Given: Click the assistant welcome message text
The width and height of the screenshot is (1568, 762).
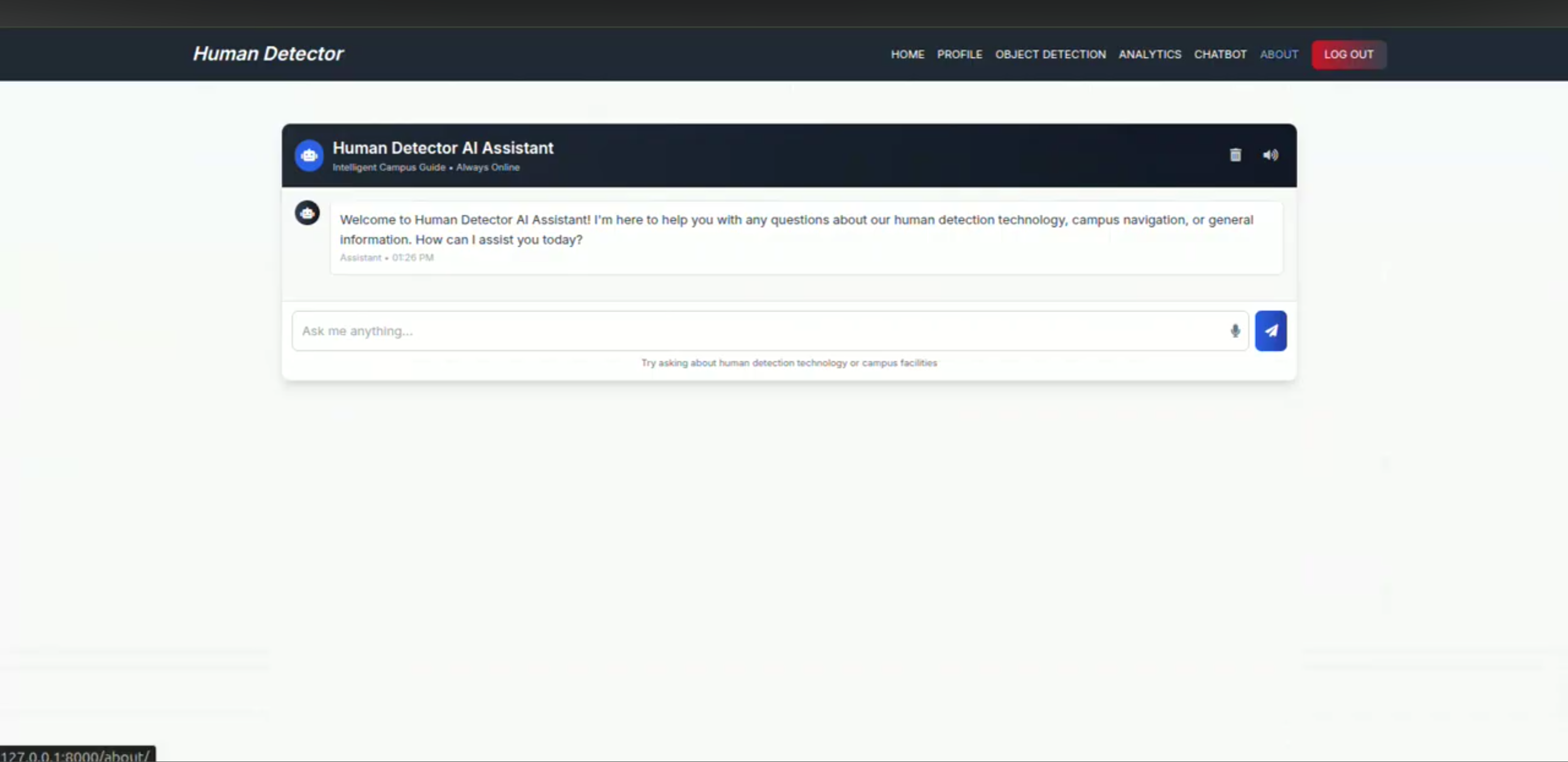Looking at the screenshot, I should [x=796, y=229].
